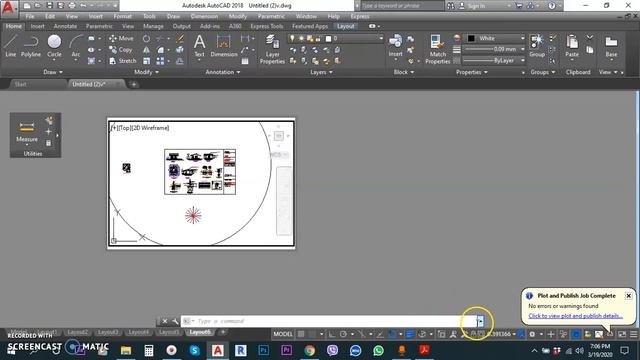Viewport: 640px width, 360px height.
Task: Click the Rotate tool icon
Action: click(146, 38)
